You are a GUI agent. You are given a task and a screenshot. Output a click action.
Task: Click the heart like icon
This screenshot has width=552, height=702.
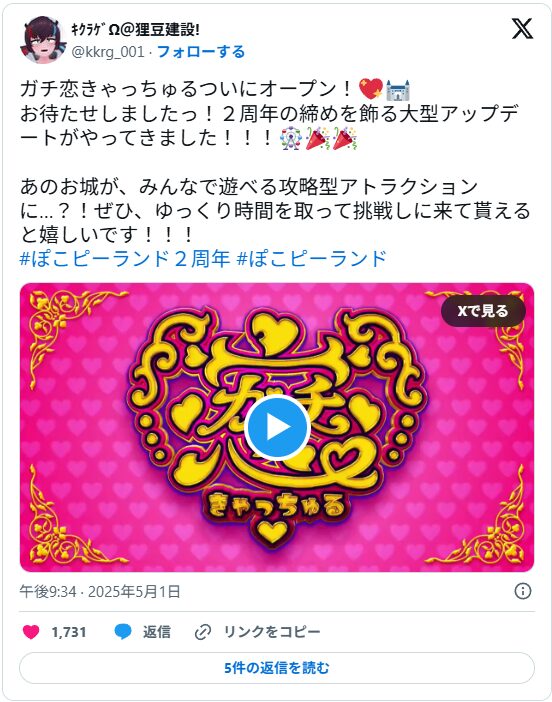click(31, 632)
